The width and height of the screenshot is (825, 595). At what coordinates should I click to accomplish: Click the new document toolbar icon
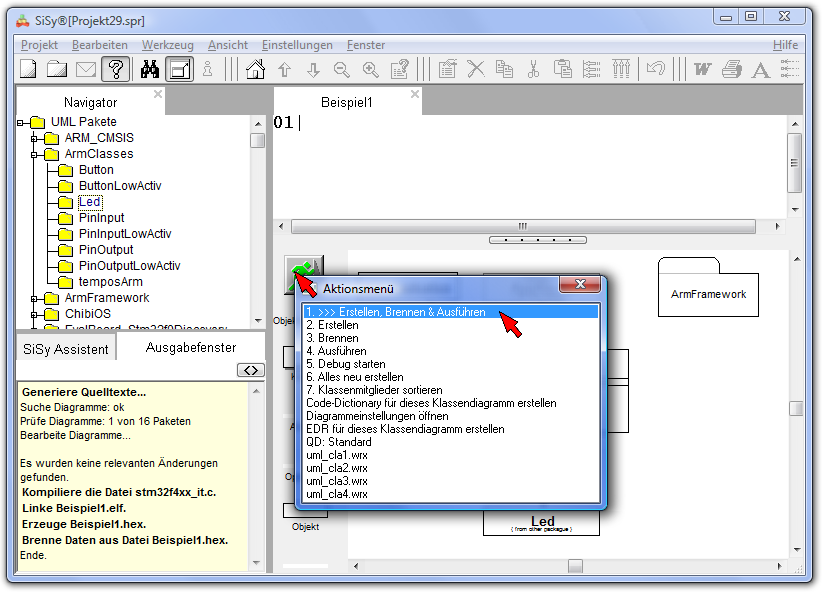[x=28, y=69]
